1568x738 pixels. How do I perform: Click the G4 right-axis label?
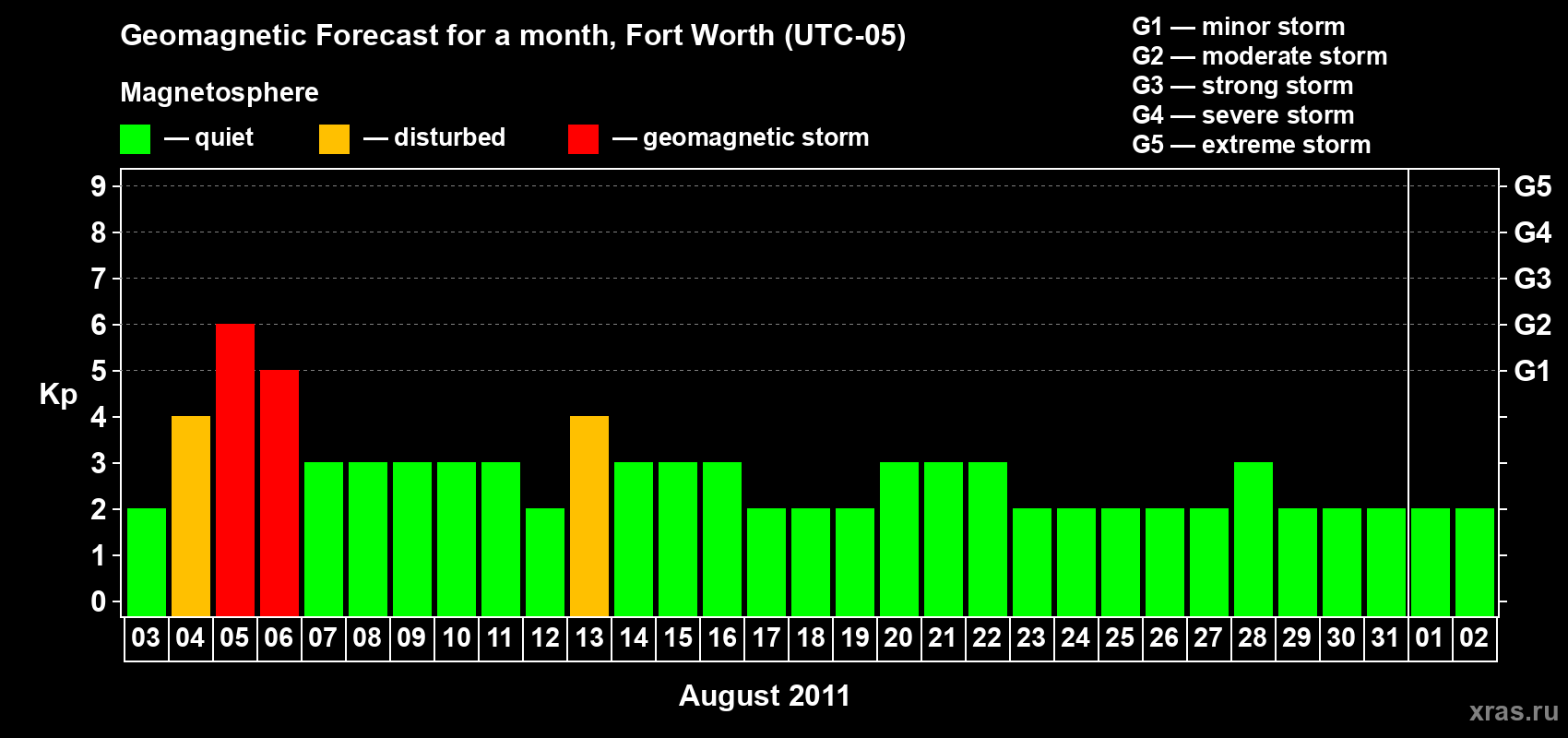(x=1532, y=232)
